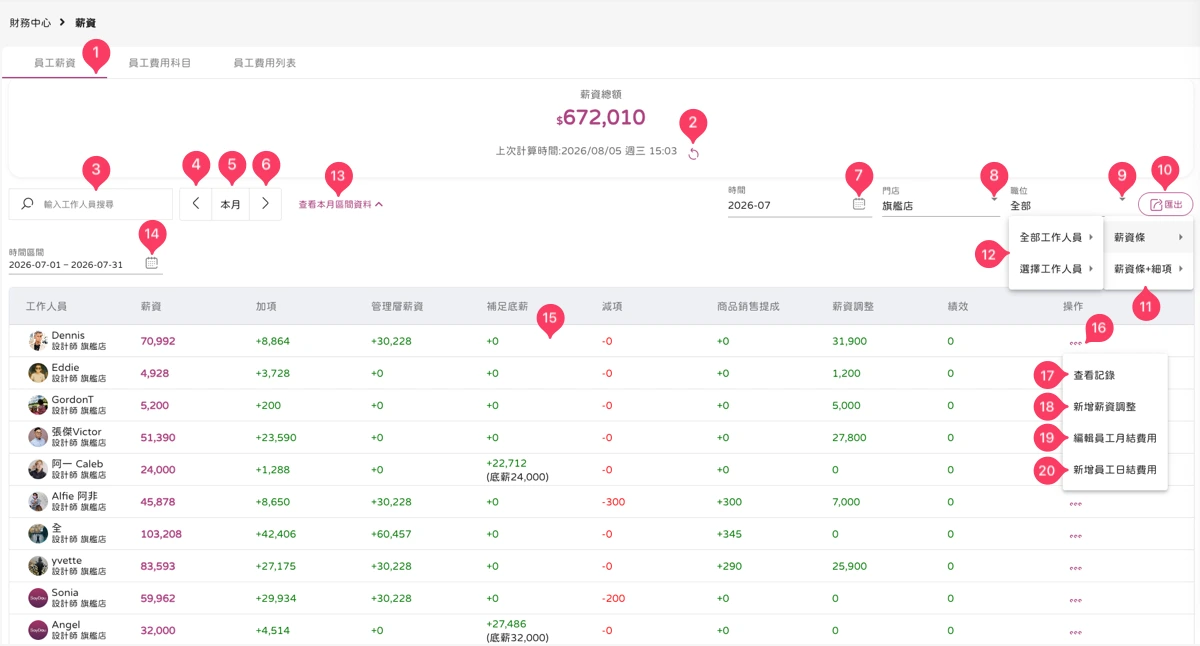Click 阿一 Caleb's avatar photo

click(x=38, y=469)
